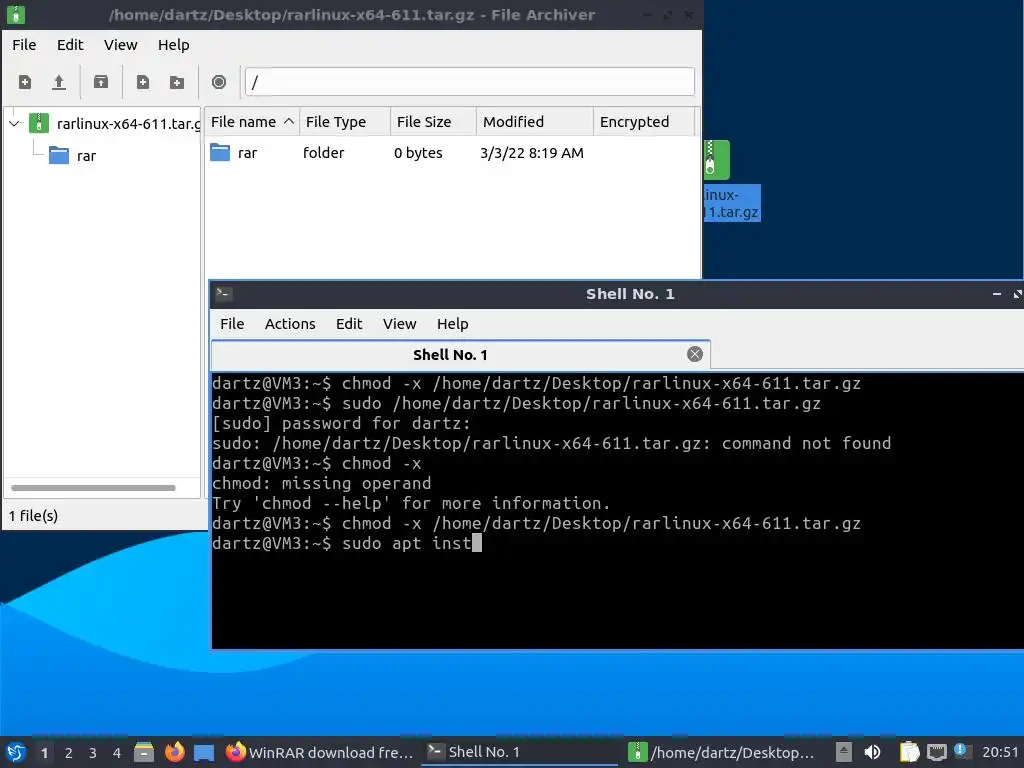Click the New archive toolbar icon
The width and height of the screenshot is (1024, 768).
coord(25,82)
